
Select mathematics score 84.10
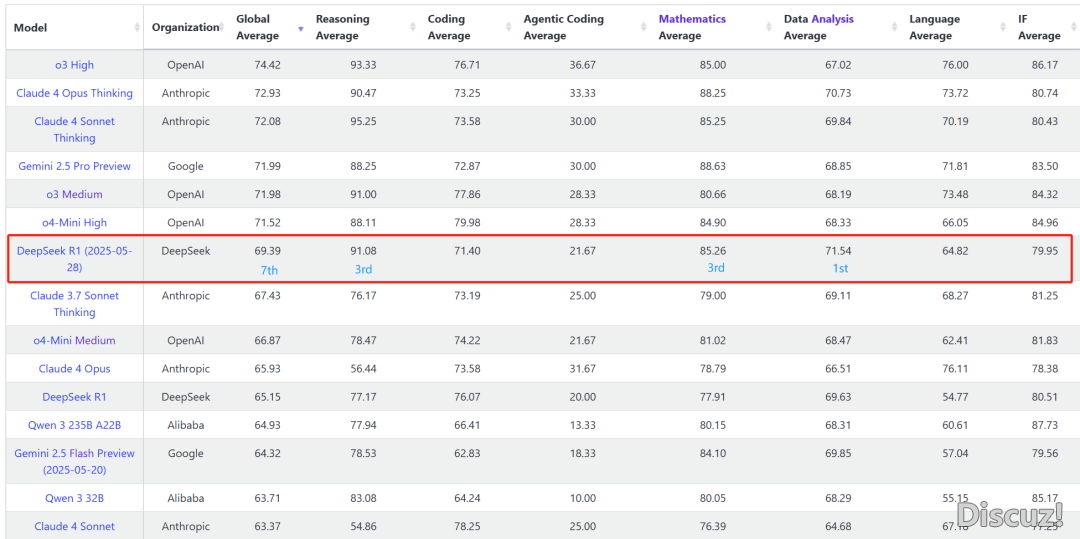pos(712,453)
